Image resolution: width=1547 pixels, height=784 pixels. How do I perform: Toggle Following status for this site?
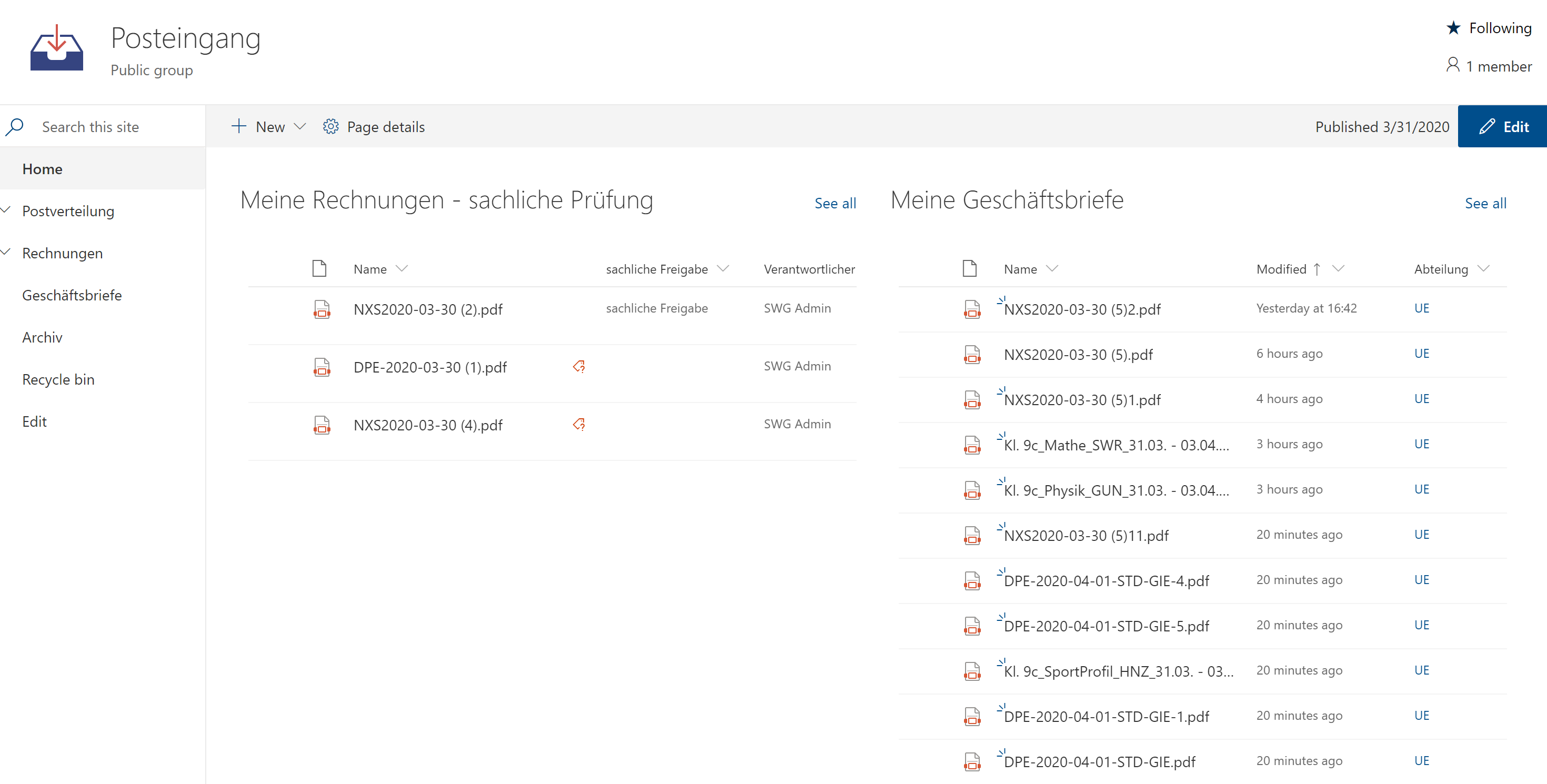(1500, 28)
